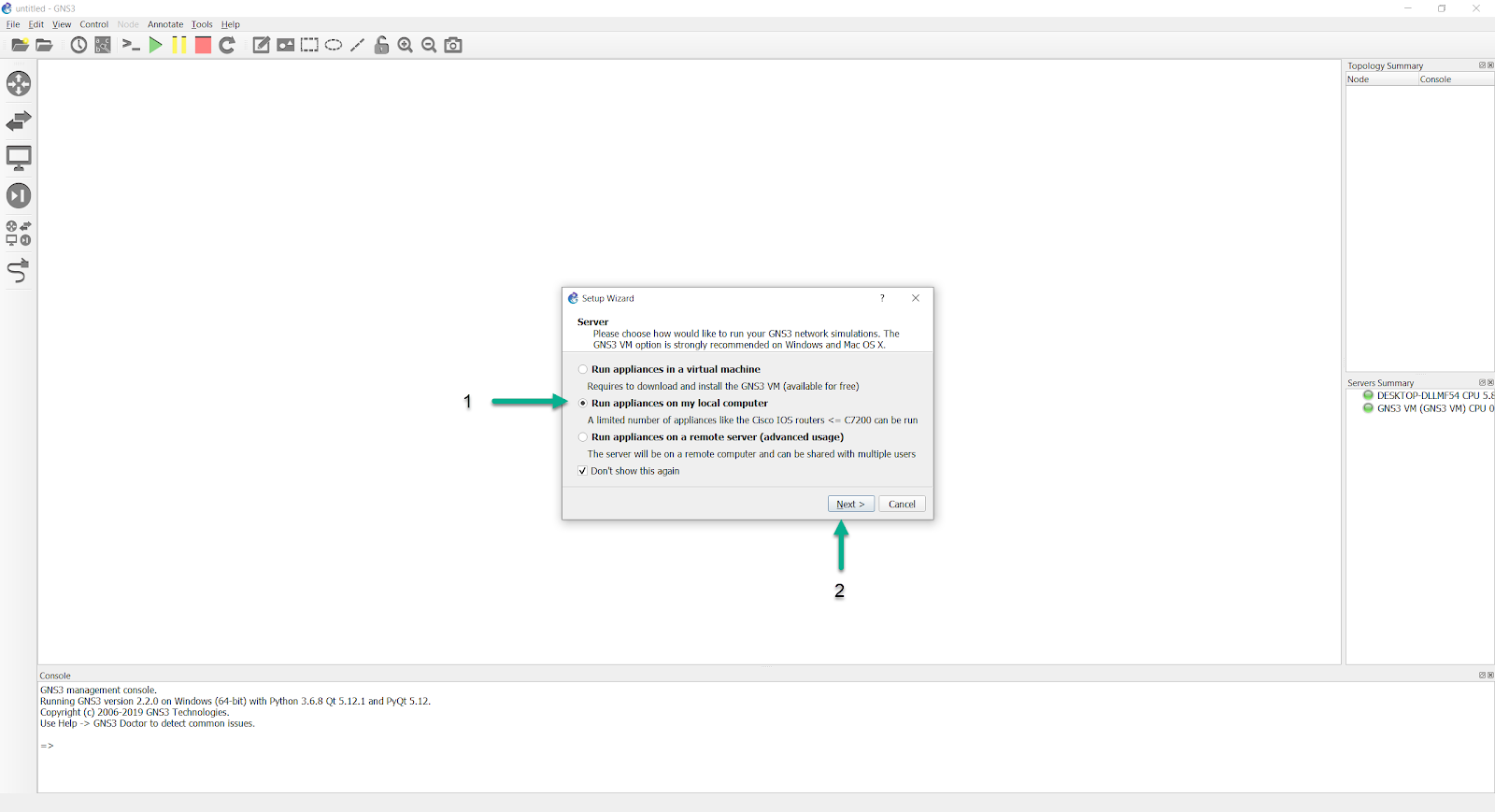Screen dimensions: 1495x812
Task: Open the File menu
Action: [x=13, y=24]
